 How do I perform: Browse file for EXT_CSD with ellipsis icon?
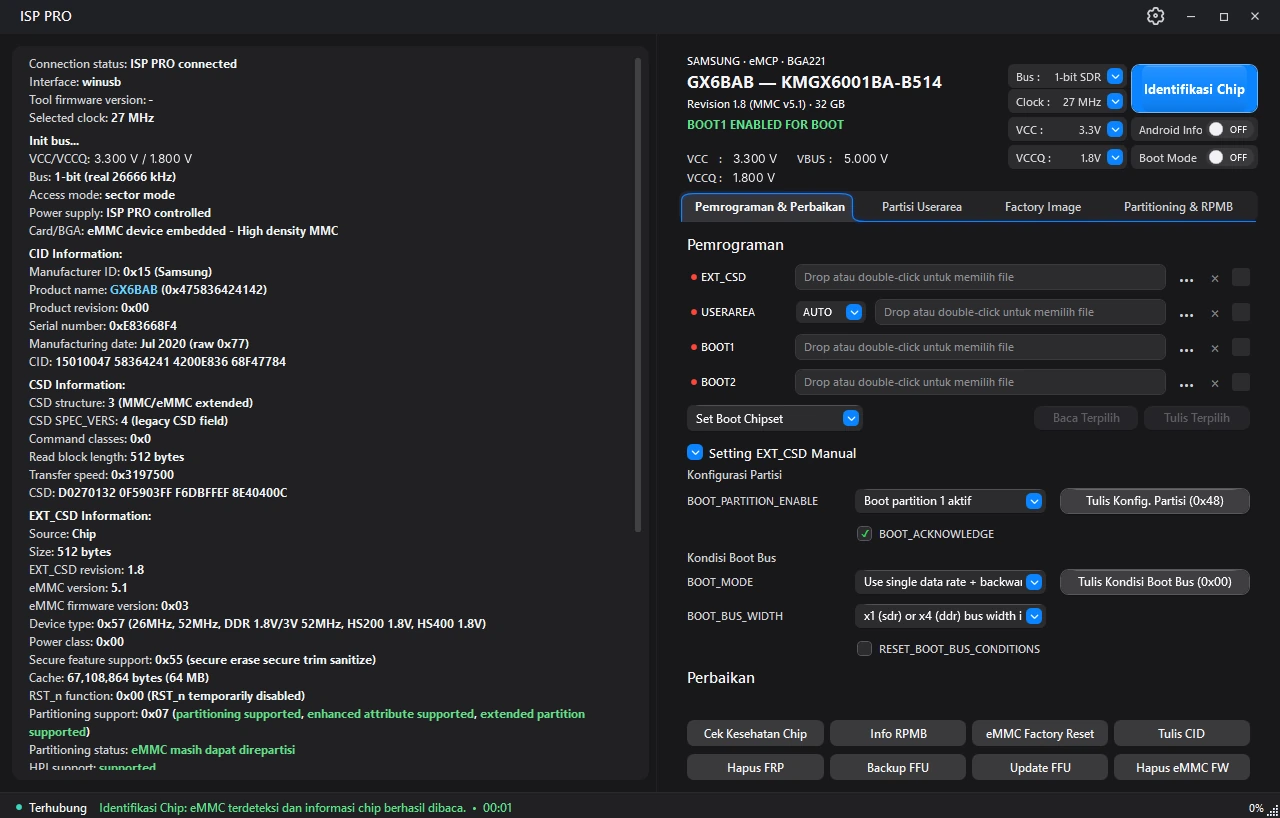click(x=1186, y=278)
